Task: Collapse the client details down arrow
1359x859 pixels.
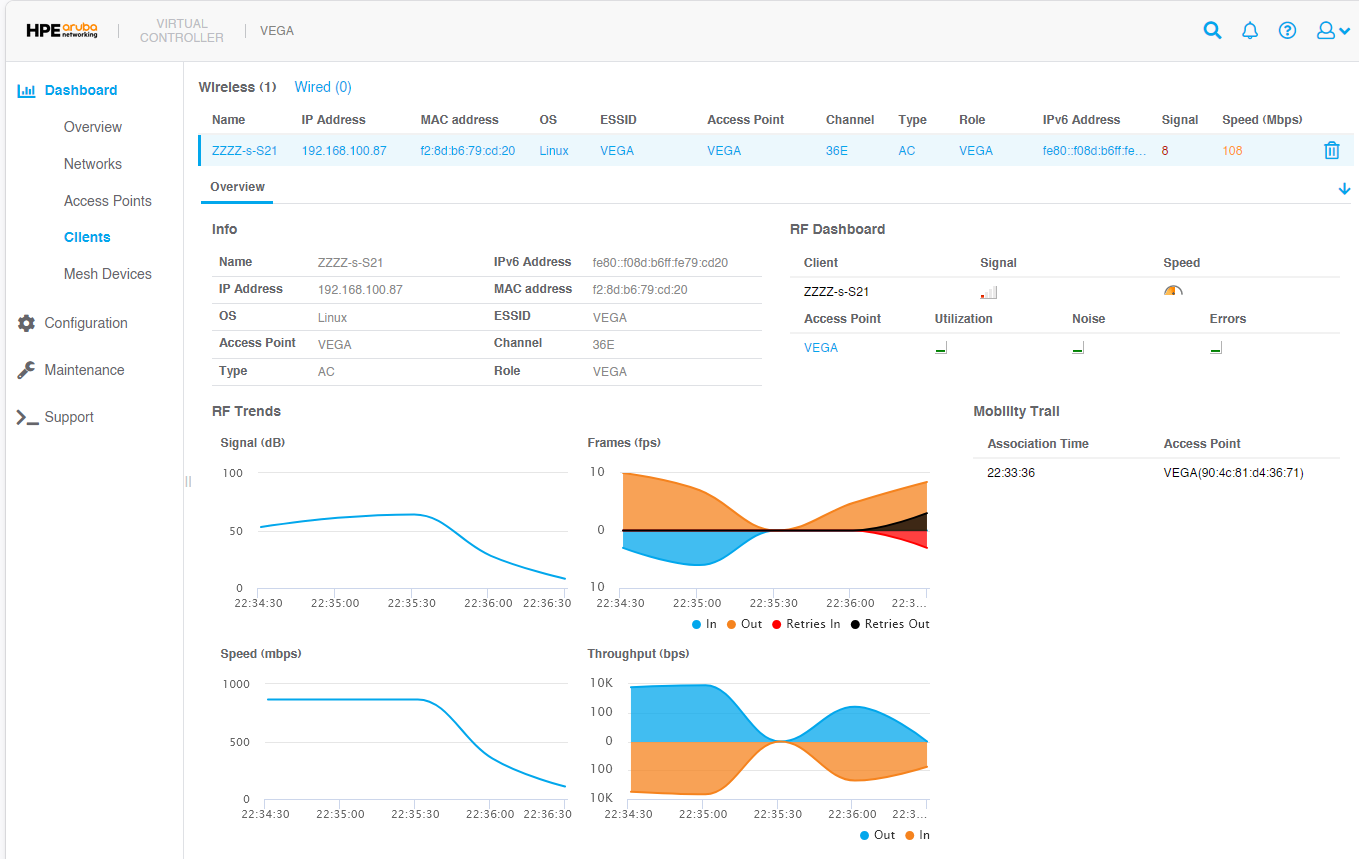Action: (x=1344, y=189)
